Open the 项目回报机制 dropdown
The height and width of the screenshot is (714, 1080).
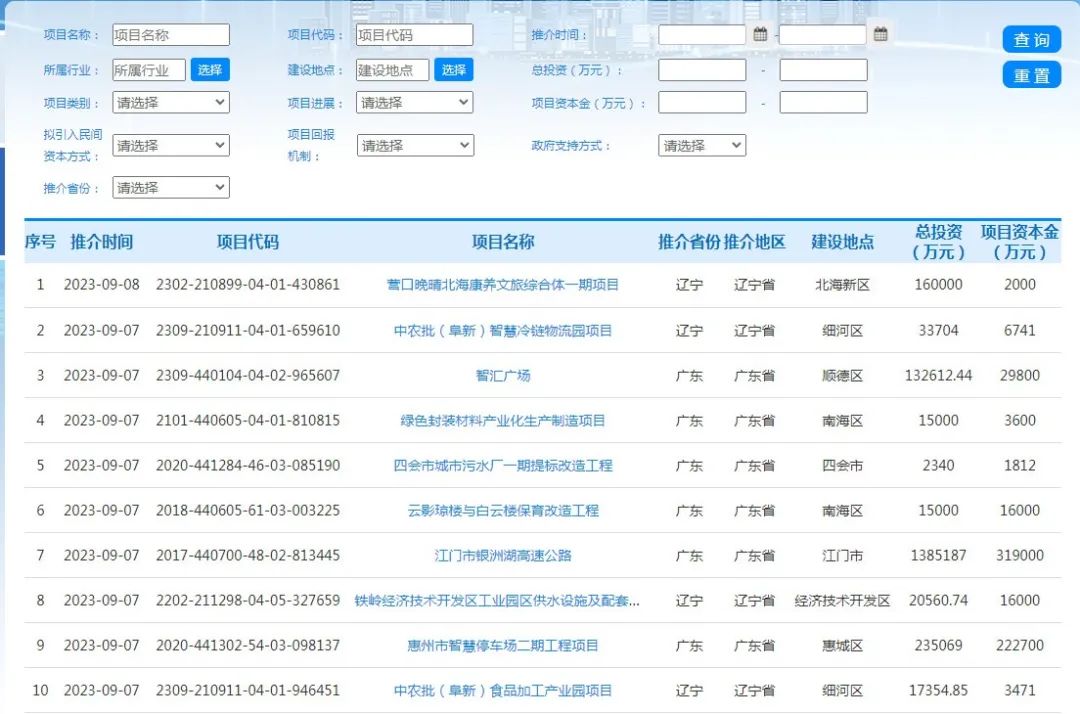coord(415,145)
